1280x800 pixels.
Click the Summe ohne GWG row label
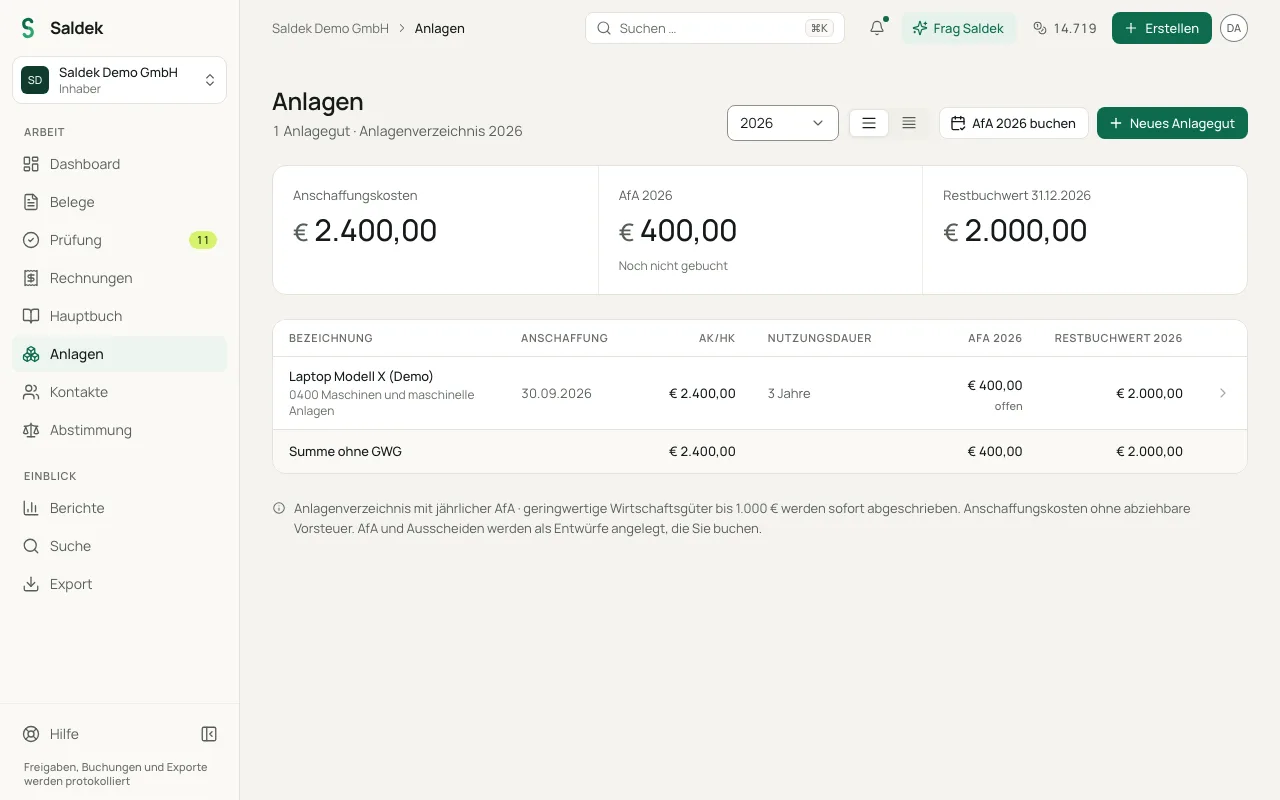[x=345, y=451]
